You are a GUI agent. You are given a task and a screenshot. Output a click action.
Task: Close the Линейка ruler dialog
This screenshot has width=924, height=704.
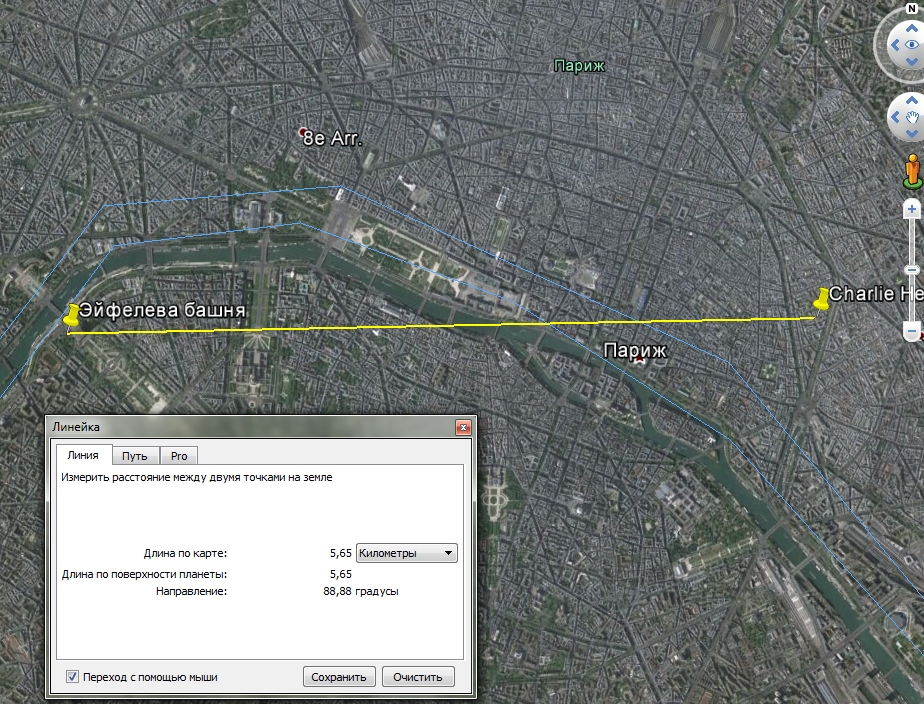463,427
